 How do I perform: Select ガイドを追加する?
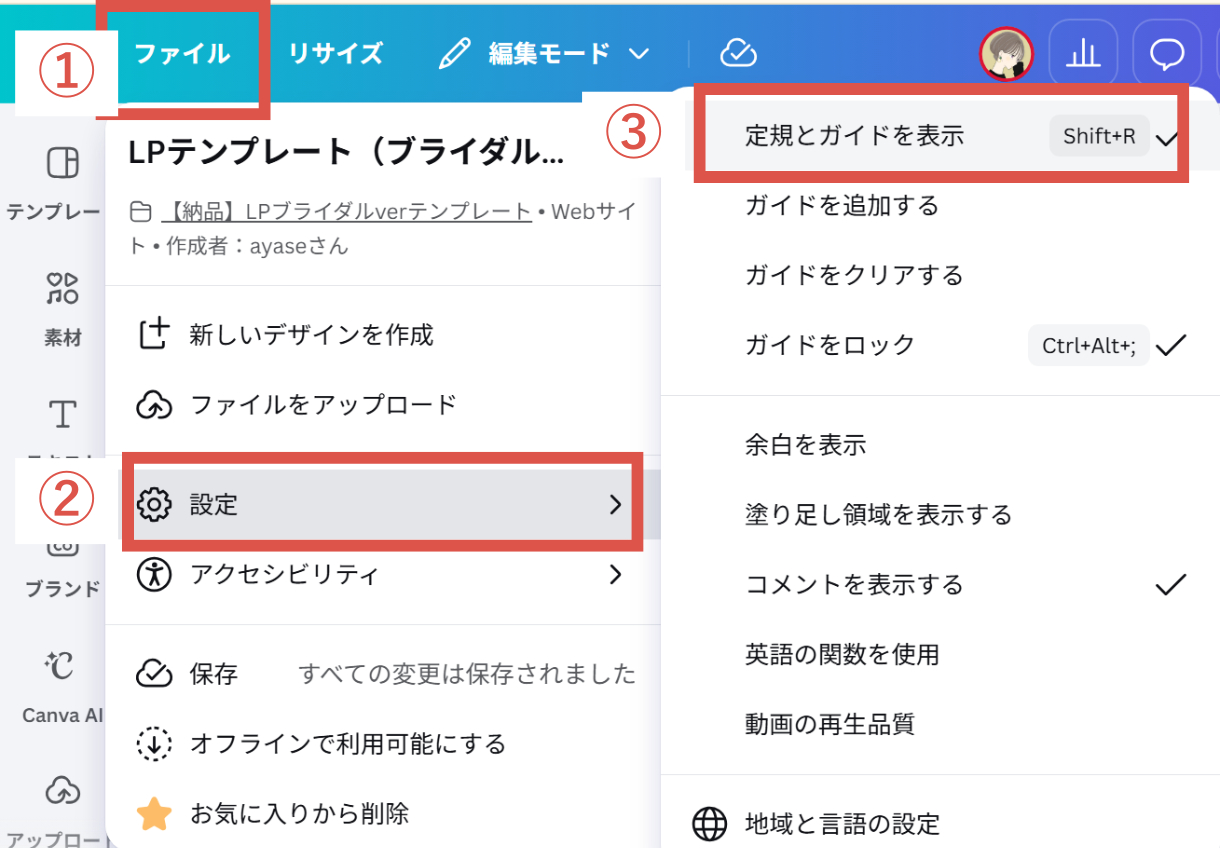(940, 206)
